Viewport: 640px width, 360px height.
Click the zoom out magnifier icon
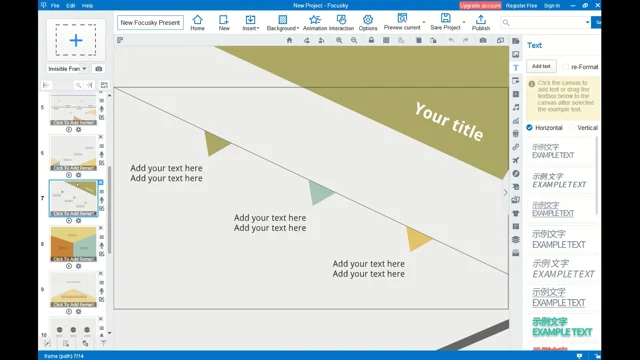(354, 40)
